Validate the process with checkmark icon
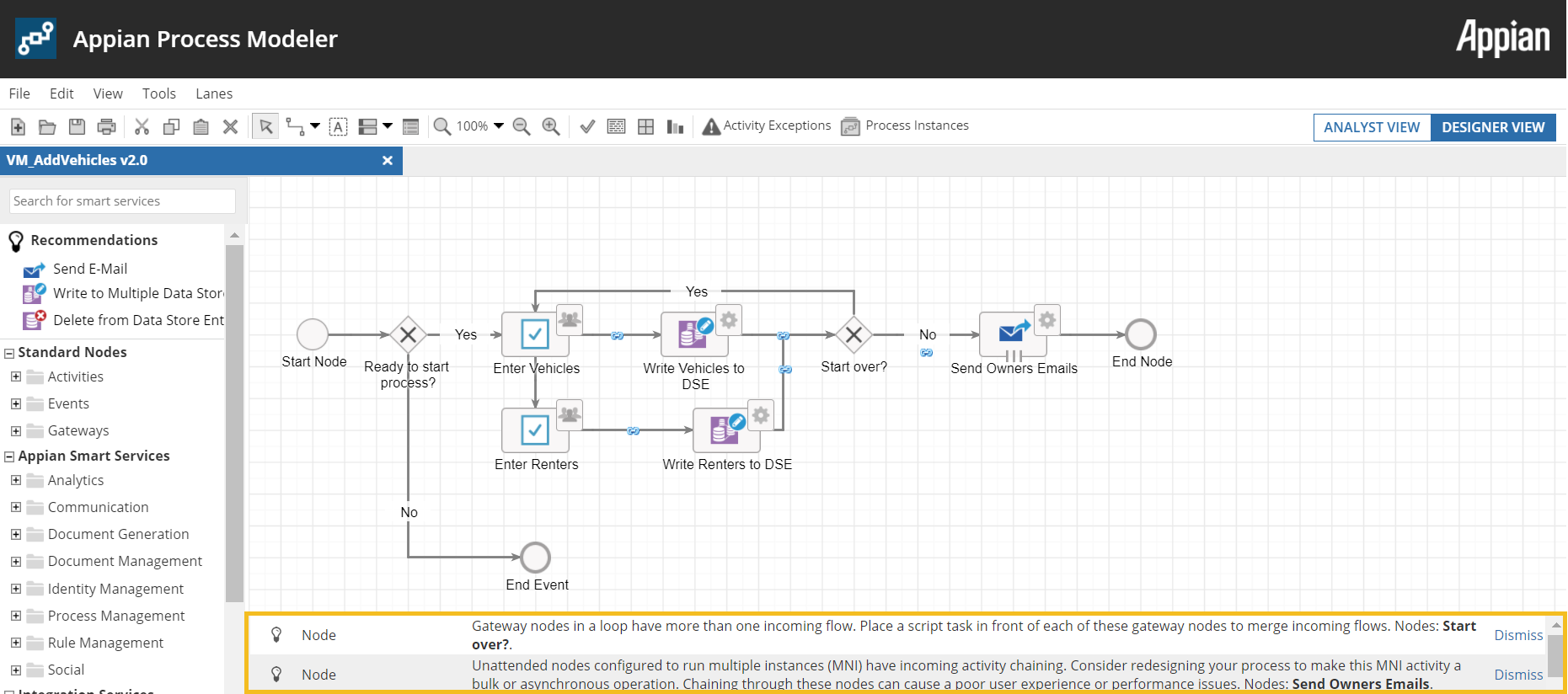Screen dimensions: 1568x694 (587, 126)
